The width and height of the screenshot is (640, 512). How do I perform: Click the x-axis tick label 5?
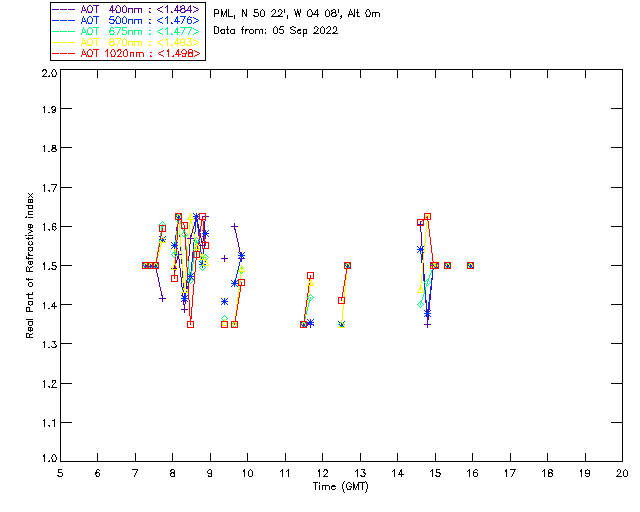pyautogui.click(x=60, y=473)
